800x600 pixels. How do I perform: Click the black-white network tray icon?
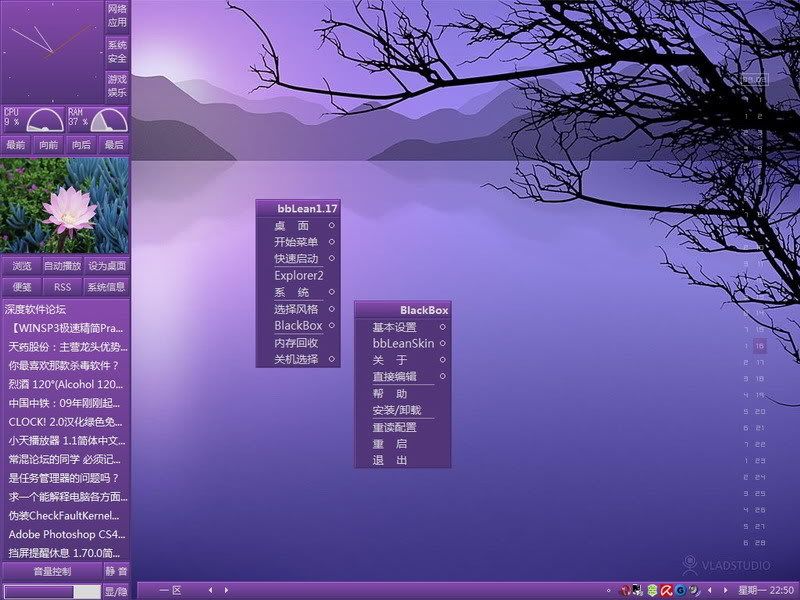(638, 590)
